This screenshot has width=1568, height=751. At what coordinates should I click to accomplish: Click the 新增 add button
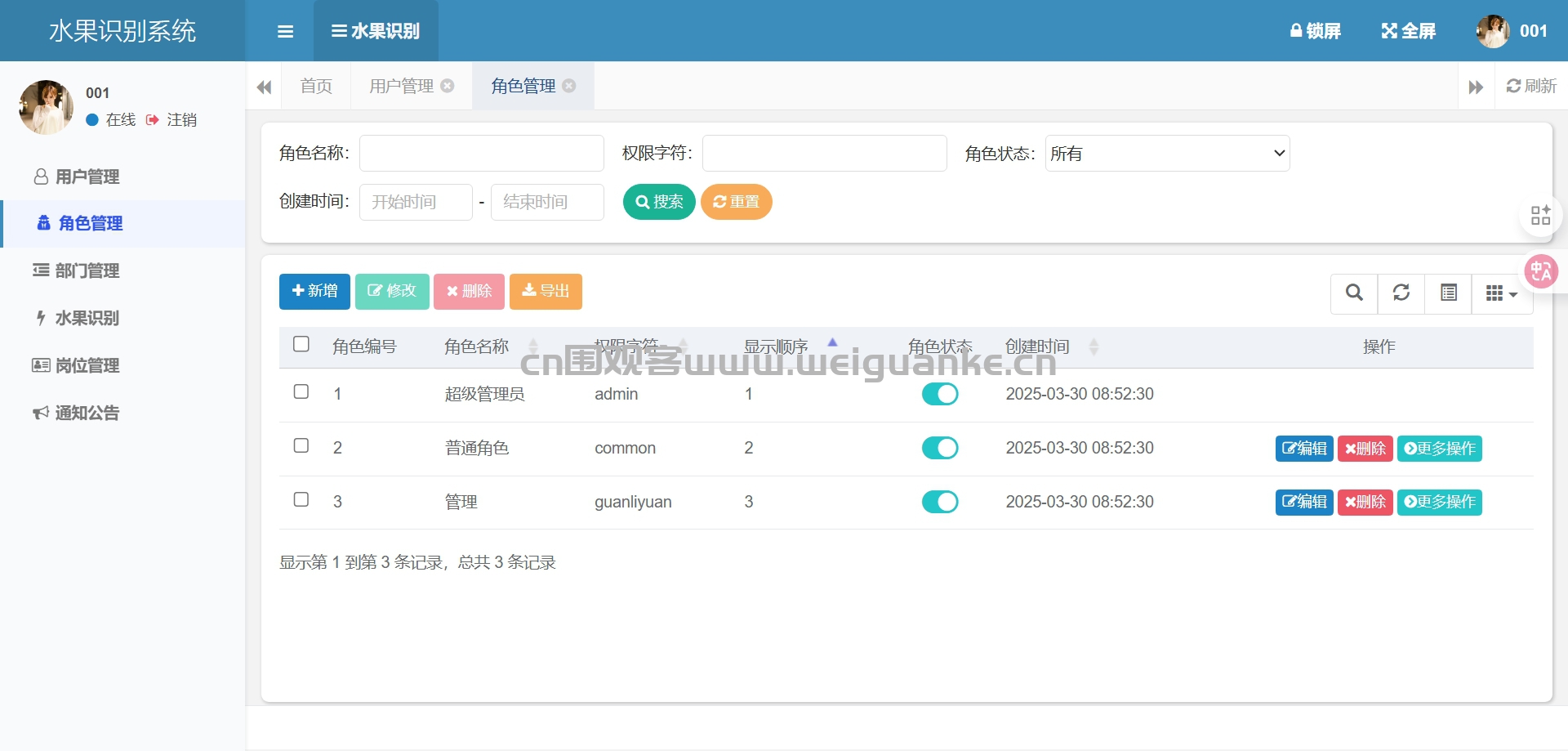point(314,292)
